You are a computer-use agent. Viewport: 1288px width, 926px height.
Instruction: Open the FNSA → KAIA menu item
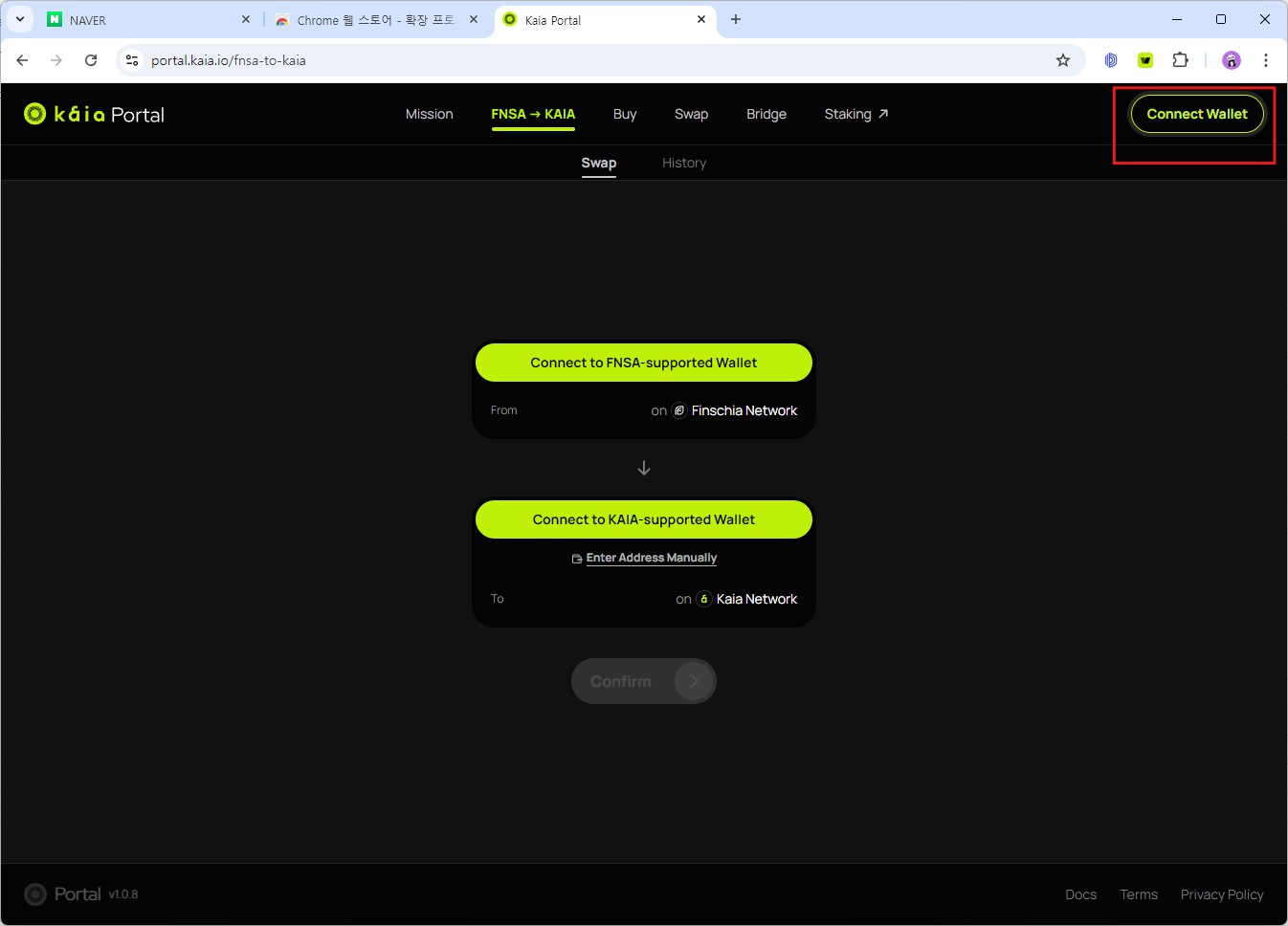pos(533,114)
